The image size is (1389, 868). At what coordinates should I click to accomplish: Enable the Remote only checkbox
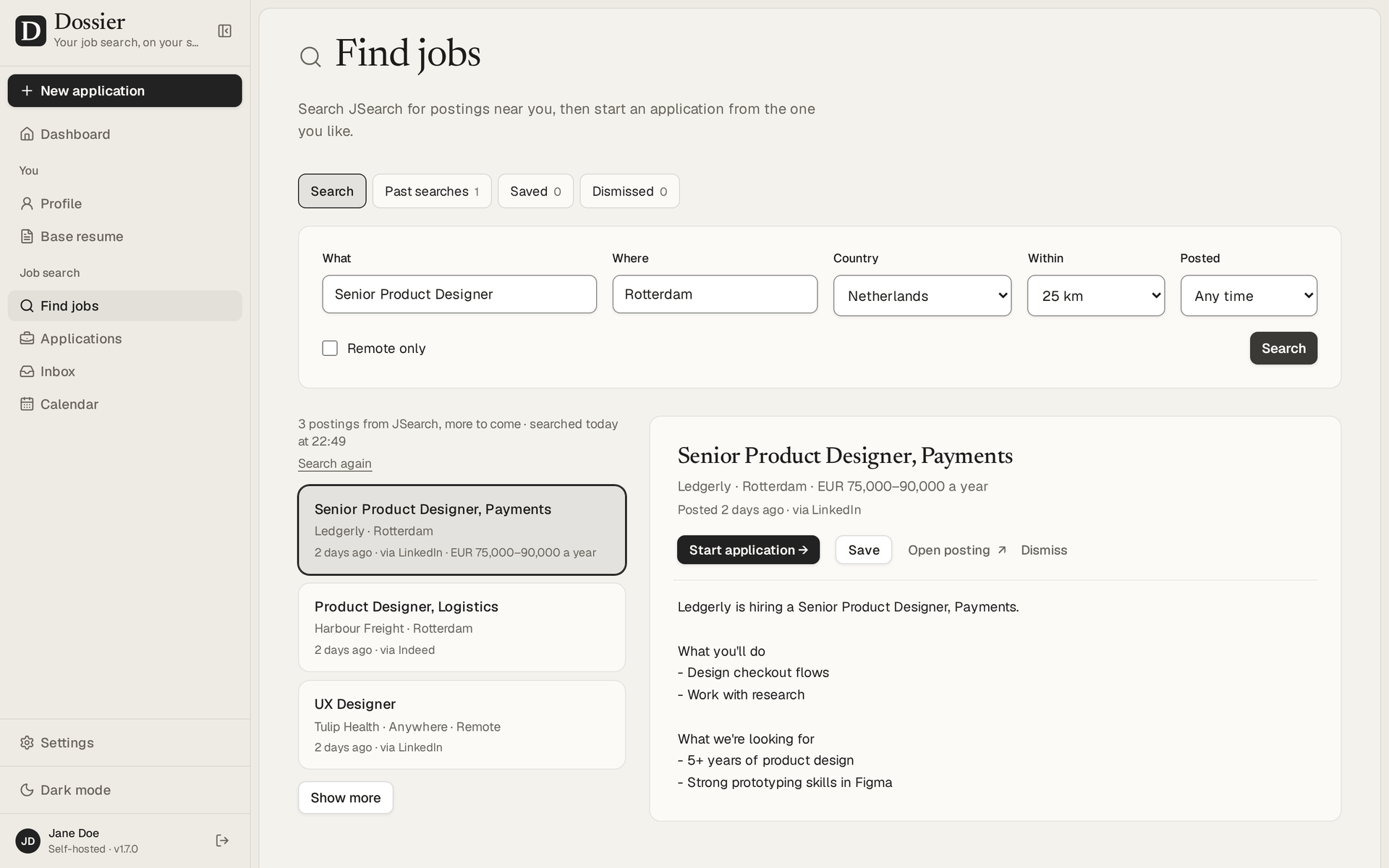pyautogui.click(x=330, y=349)
